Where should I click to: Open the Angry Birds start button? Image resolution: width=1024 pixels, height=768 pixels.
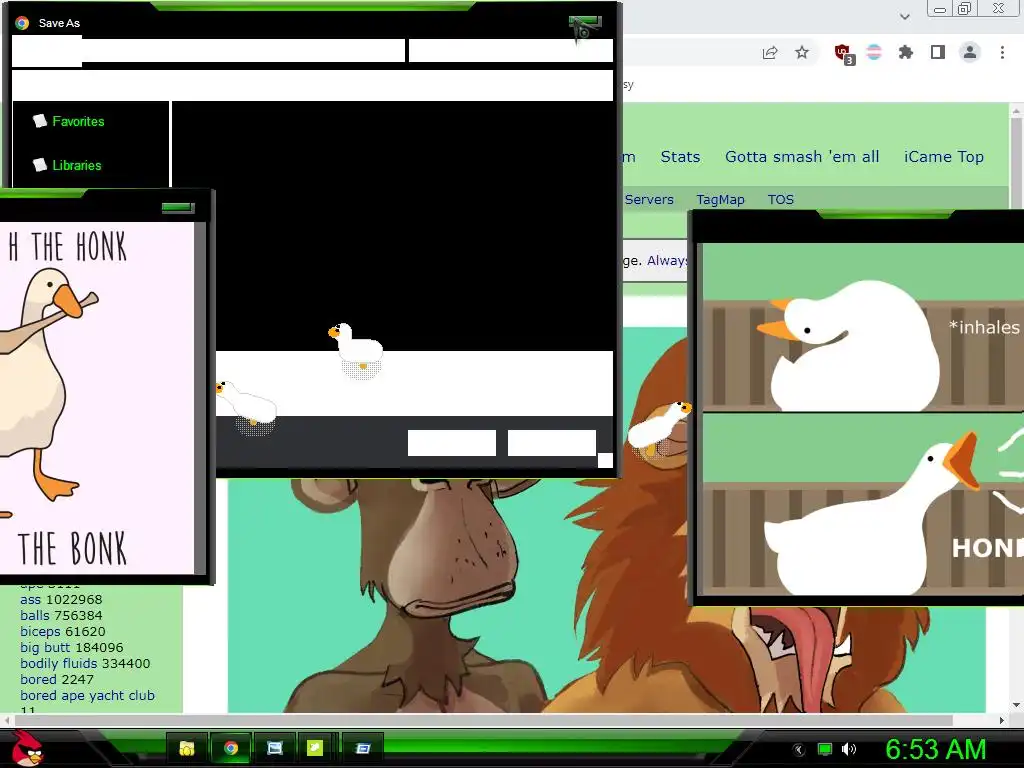(x=28, y=748)
